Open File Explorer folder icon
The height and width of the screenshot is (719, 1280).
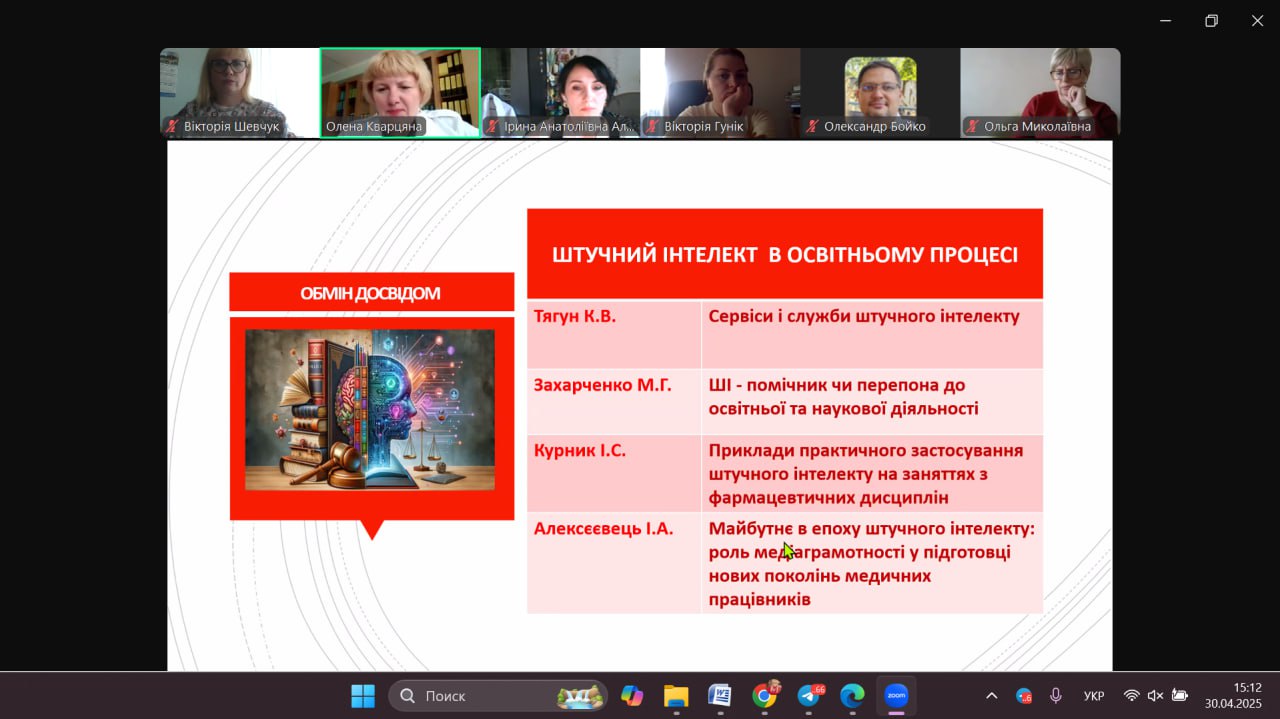(676, 695)
